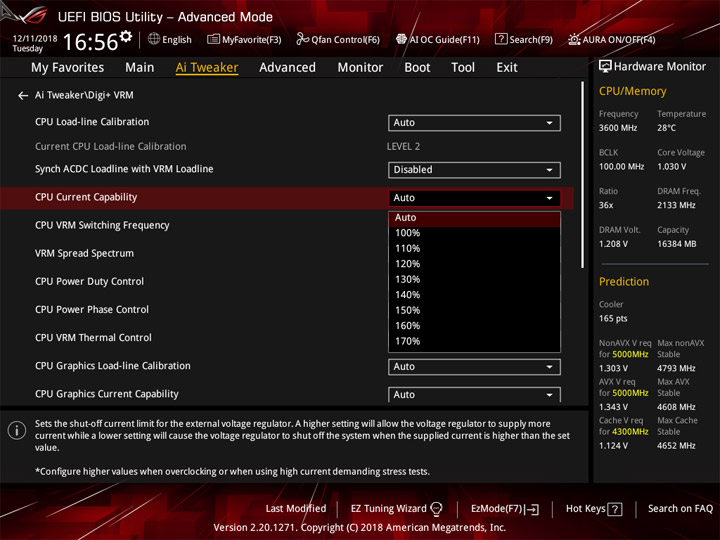
Task: Click the info icon by the help text
Action: click(x=17, y=430)
